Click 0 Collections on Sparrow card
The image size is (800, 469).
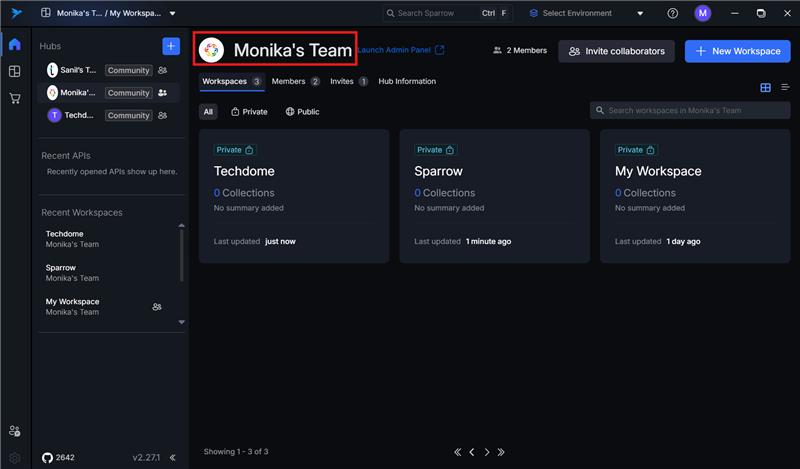pyautogui.click(x=444, y=193)
